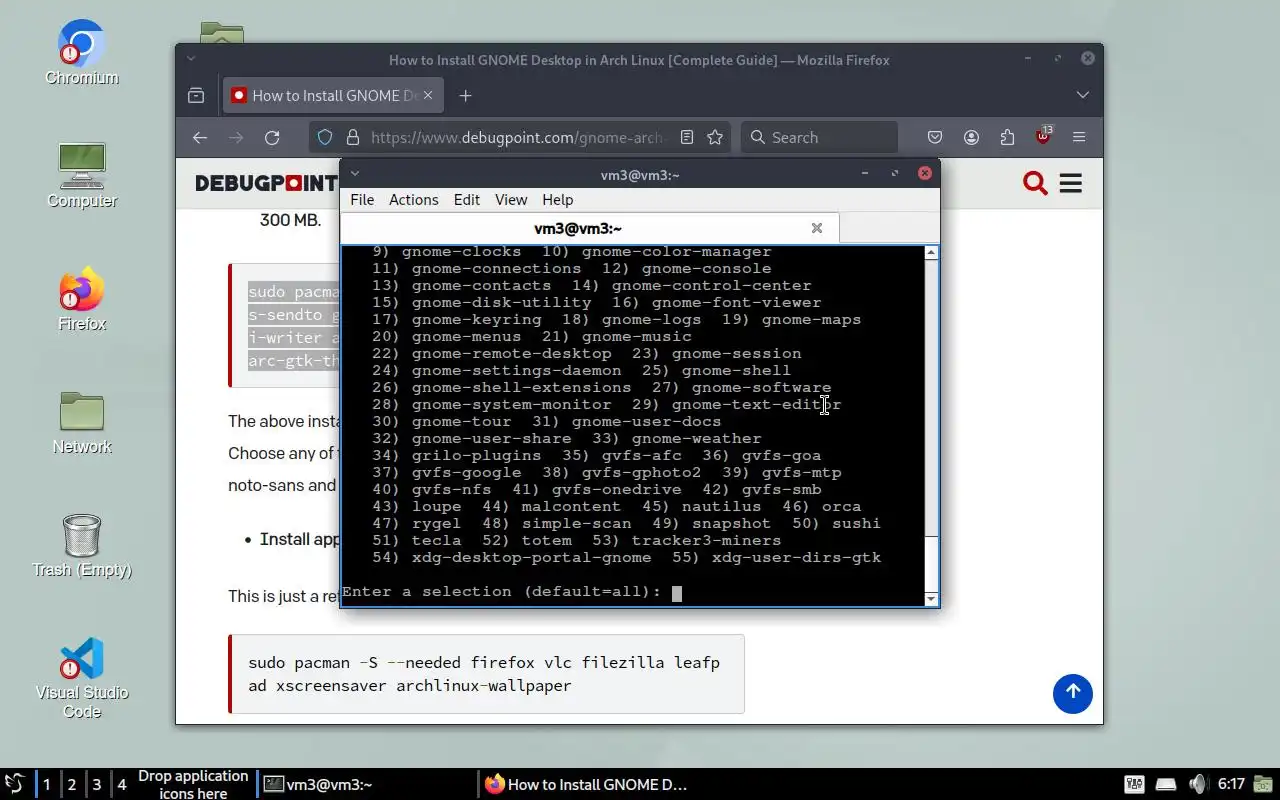Open the taskbar start menu icon
The height and width of the screenshot is (800, 1280).
15,784
